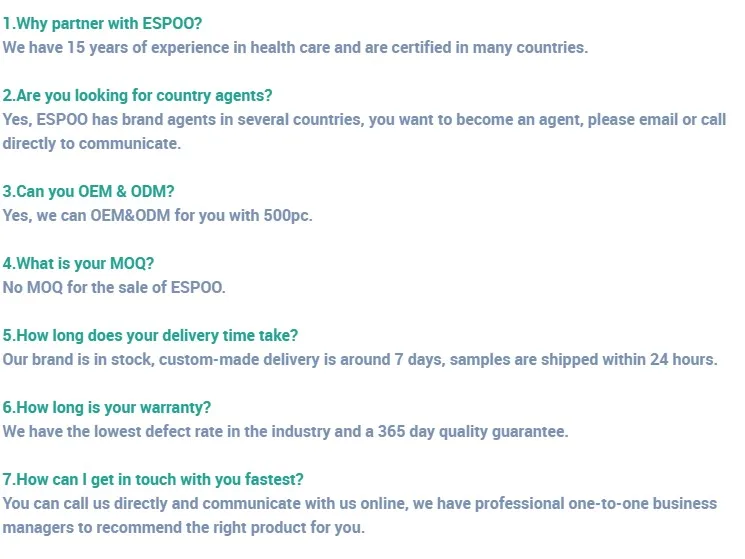
Task: Select the 'How long is your warranty?' question
Action: coord(107,407)
